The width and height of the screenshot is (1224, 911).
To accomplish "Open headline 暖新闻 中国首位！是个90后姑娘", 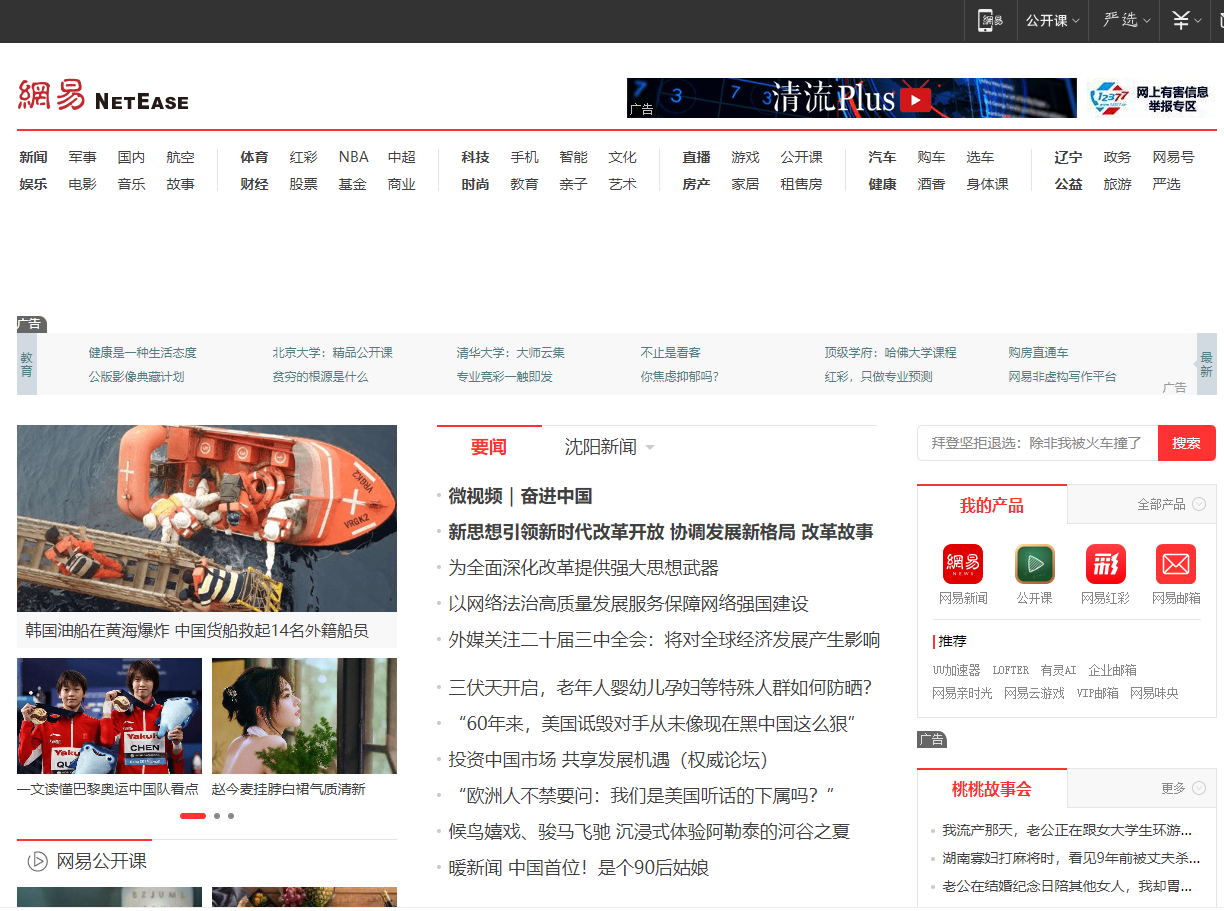I will click(578, 868).
